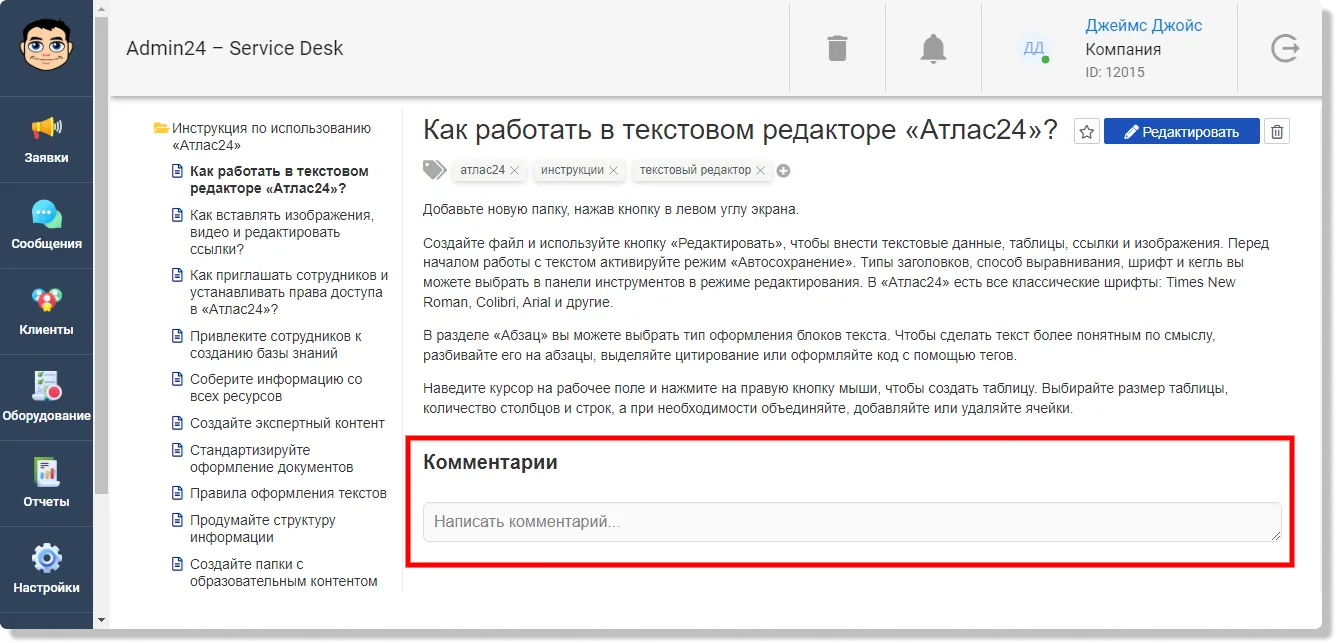Open article Правила оформления текстов
This screenshot has width=1336, height=643.
click(288, 493)
